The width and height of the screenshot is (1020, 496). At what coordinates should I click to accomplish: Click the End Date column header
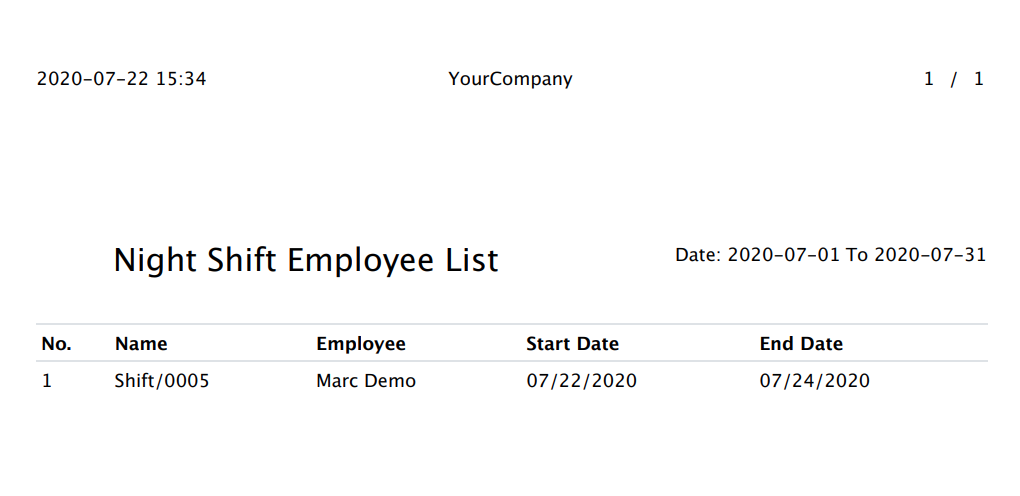point(801,344)
